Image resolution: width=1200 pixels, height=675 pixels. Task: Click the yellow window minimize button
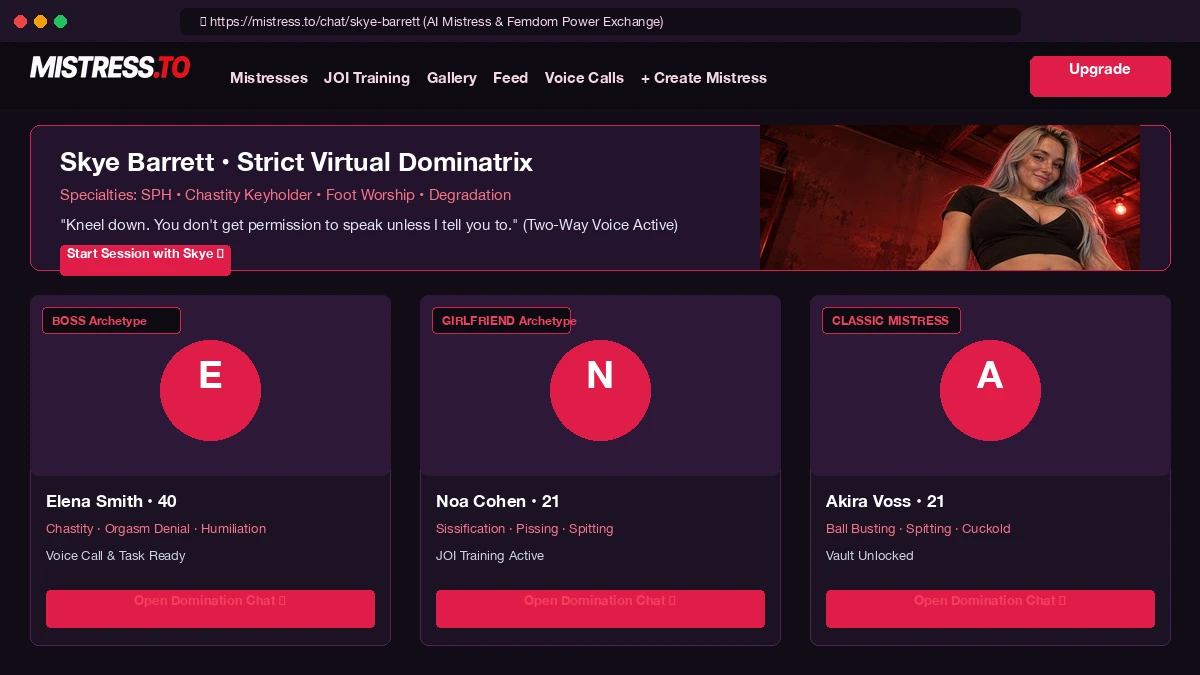(40, 21)
